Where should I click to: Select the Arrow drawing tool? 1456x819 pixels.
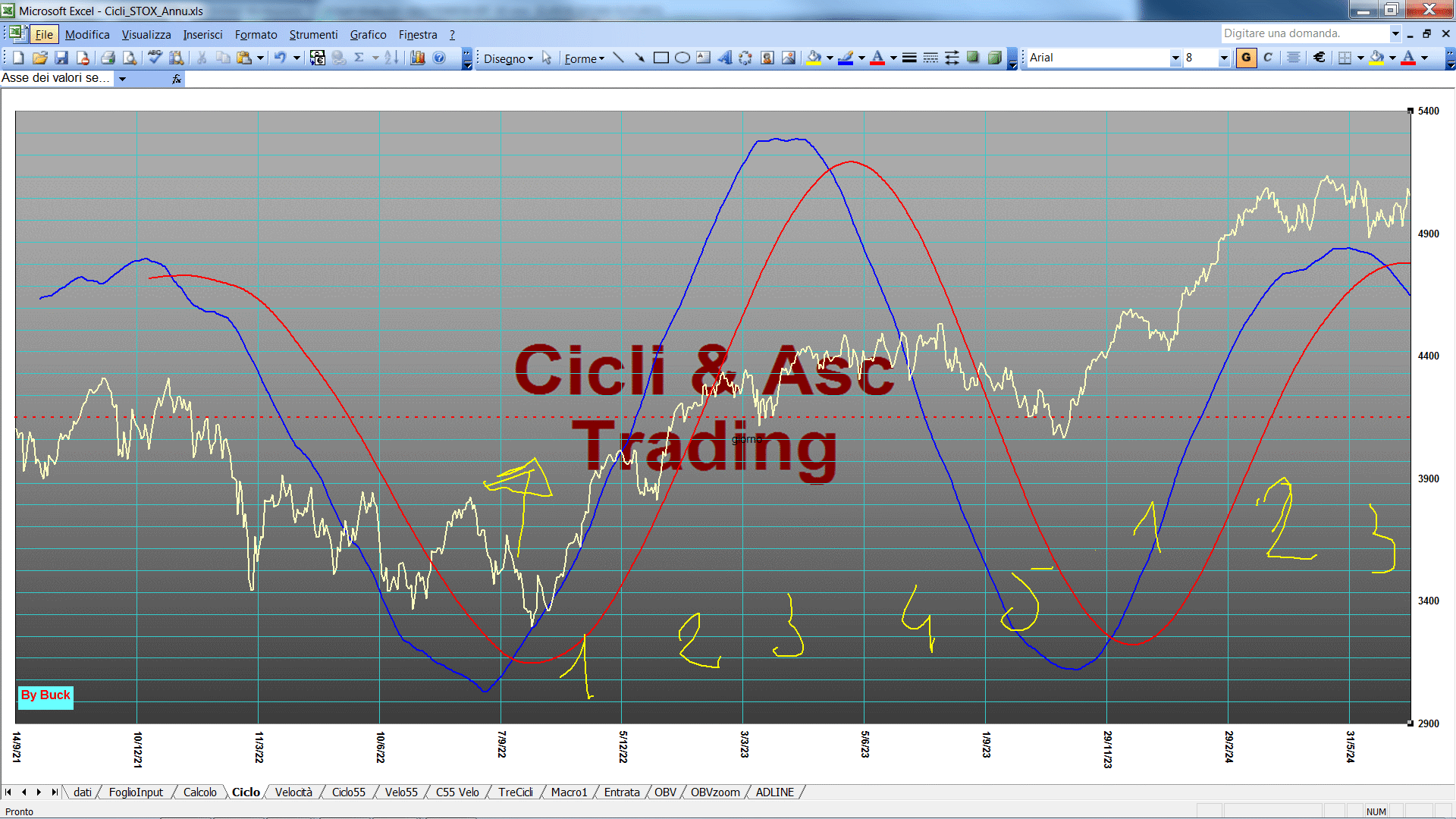[639, 58]
